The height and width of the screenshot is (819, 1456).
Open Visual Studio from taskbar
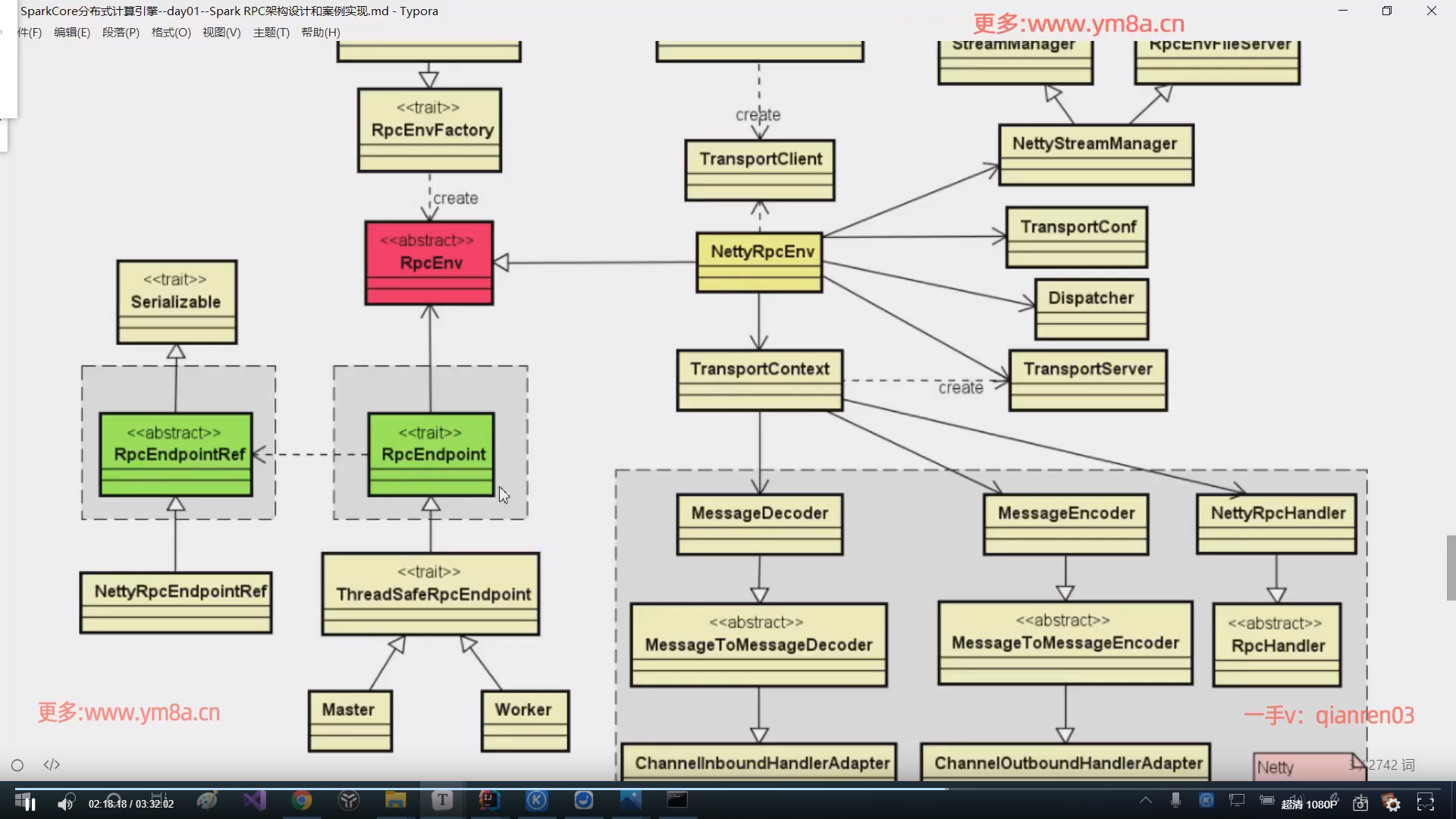coord(255,800)
